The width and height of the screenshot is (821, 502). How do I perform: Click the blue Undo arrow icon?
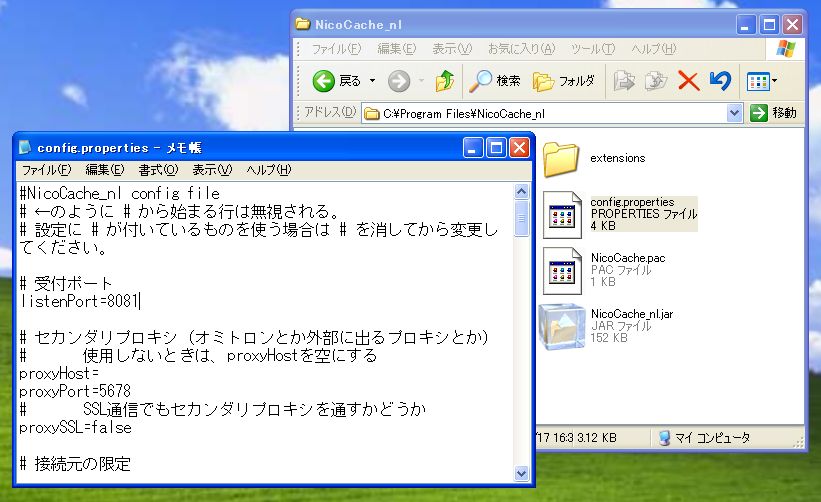720,81
